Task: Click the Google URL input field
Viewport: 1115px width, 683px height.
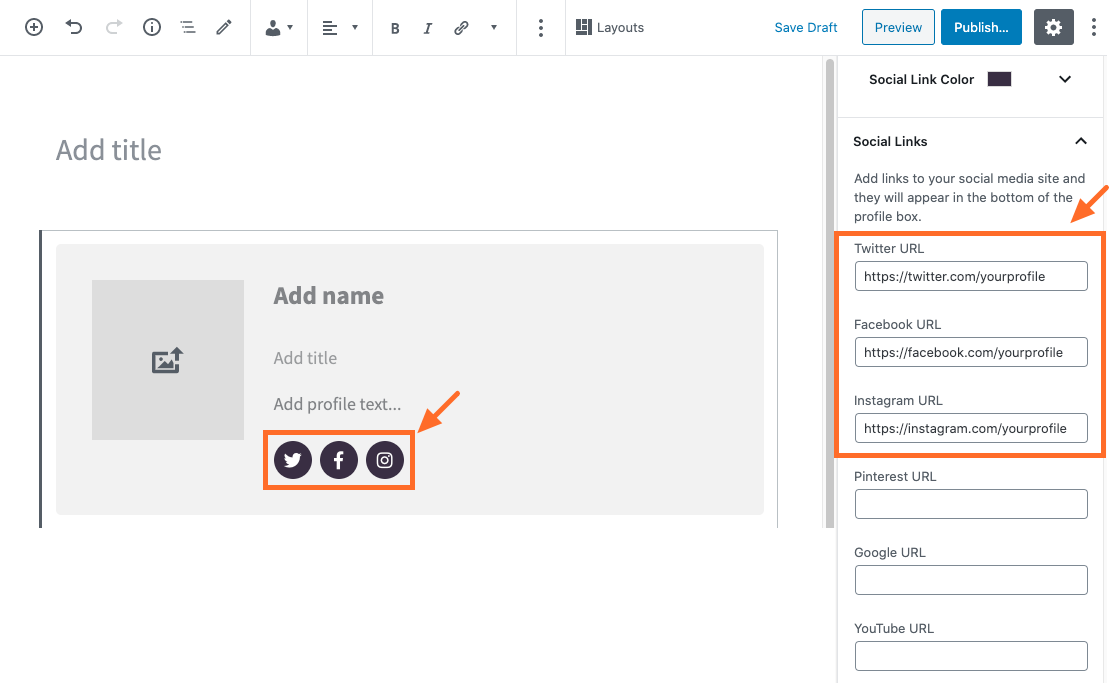Action: pyautogui.click(x=971, y=580)
